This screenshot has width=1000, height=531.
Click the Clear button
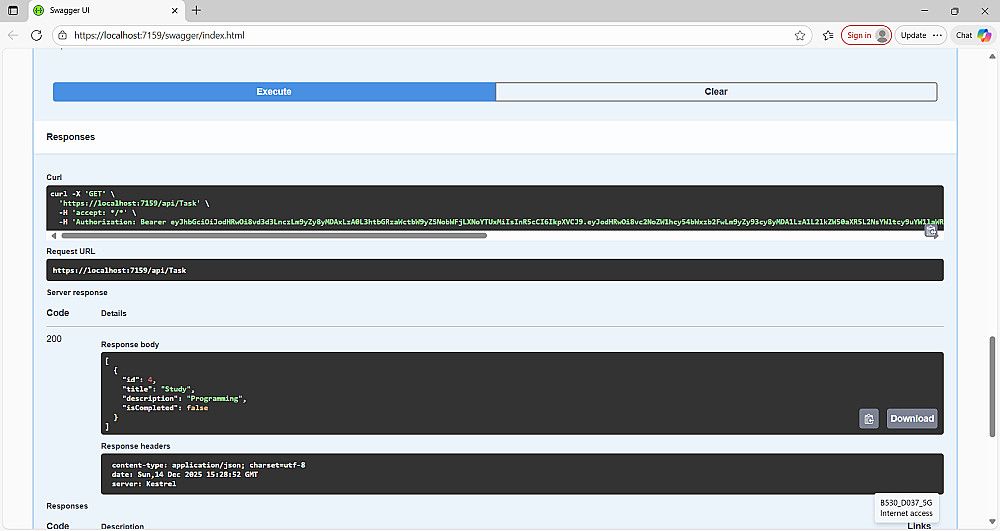716,92
